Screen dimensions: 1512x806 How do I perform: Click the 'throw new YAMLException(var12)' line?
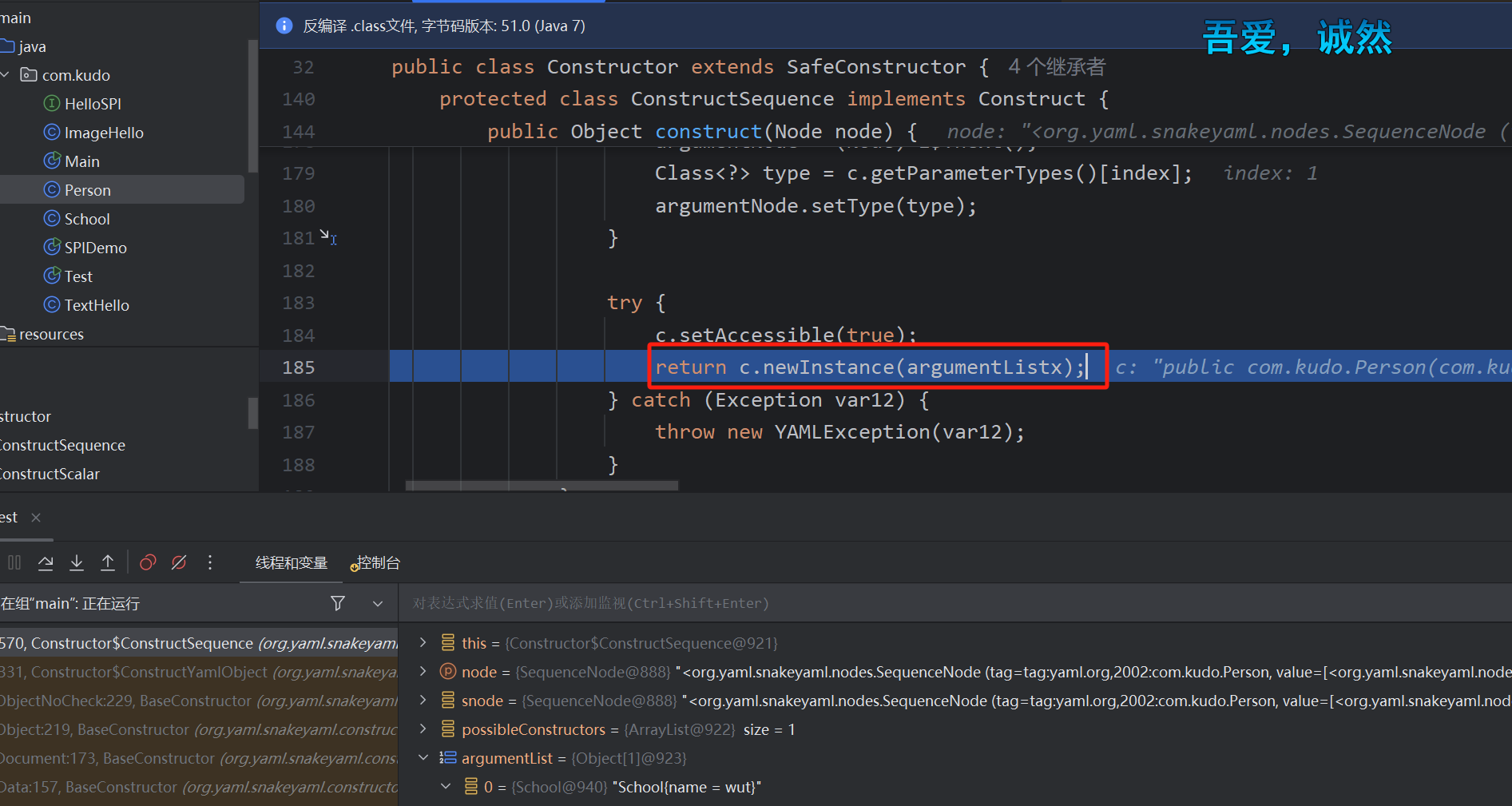point(839,432)
